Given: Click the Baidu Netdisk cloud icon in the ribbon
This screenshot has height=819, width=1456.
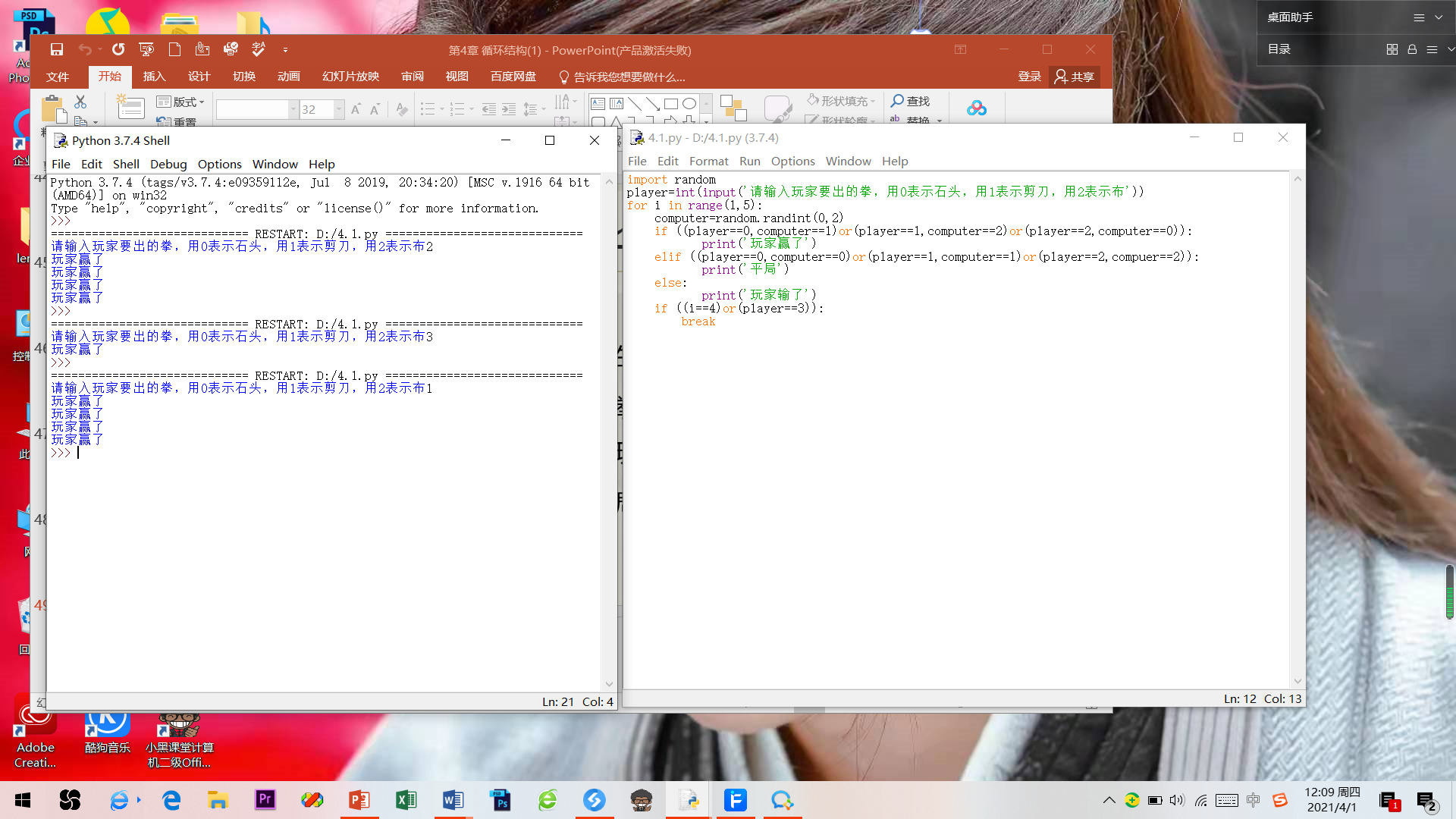Looking at the screenshot, I should point(977,108).
